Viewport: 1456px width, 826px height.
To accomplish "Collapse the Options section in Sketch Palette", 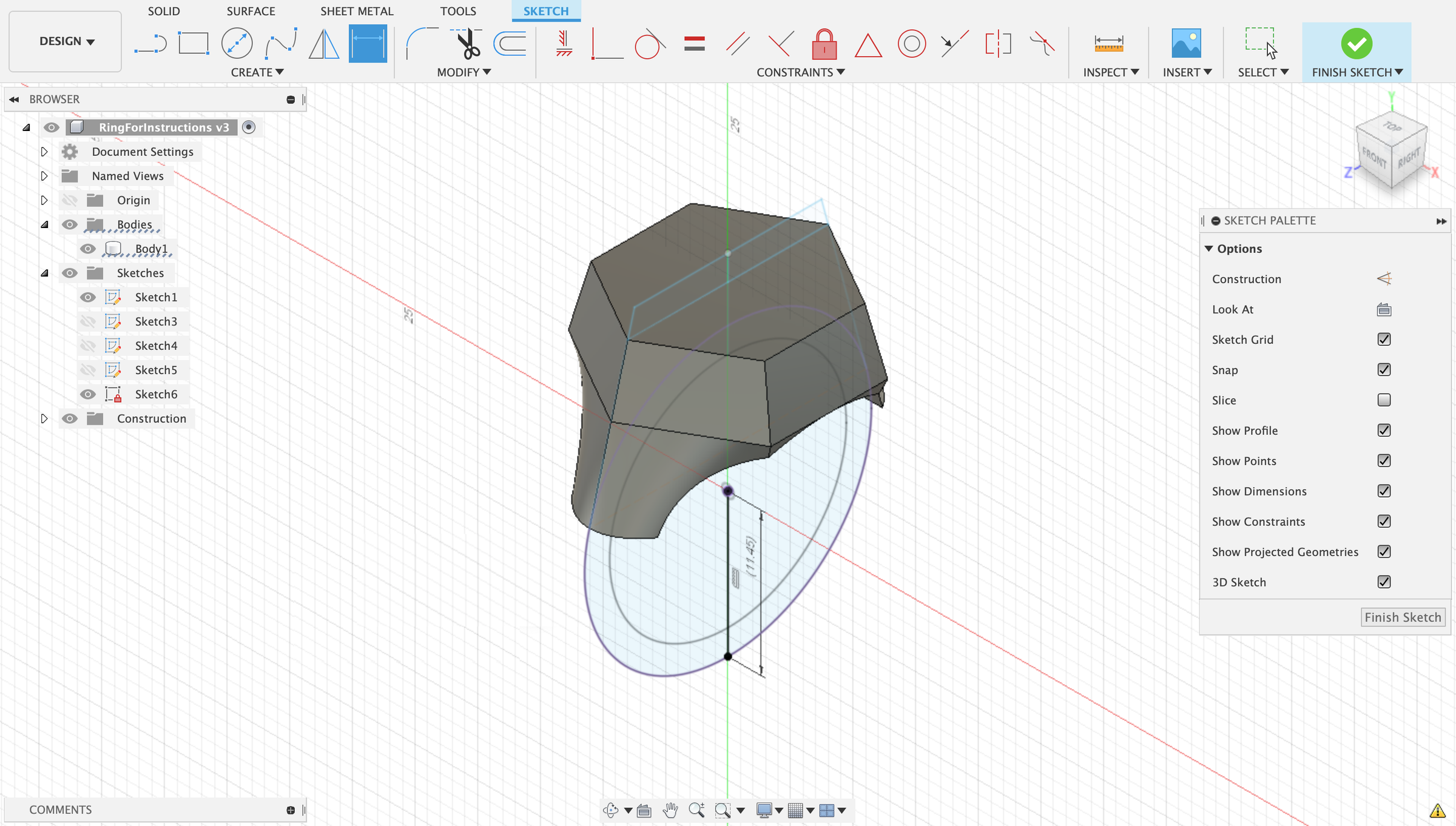I will (x=1210, y=249).
